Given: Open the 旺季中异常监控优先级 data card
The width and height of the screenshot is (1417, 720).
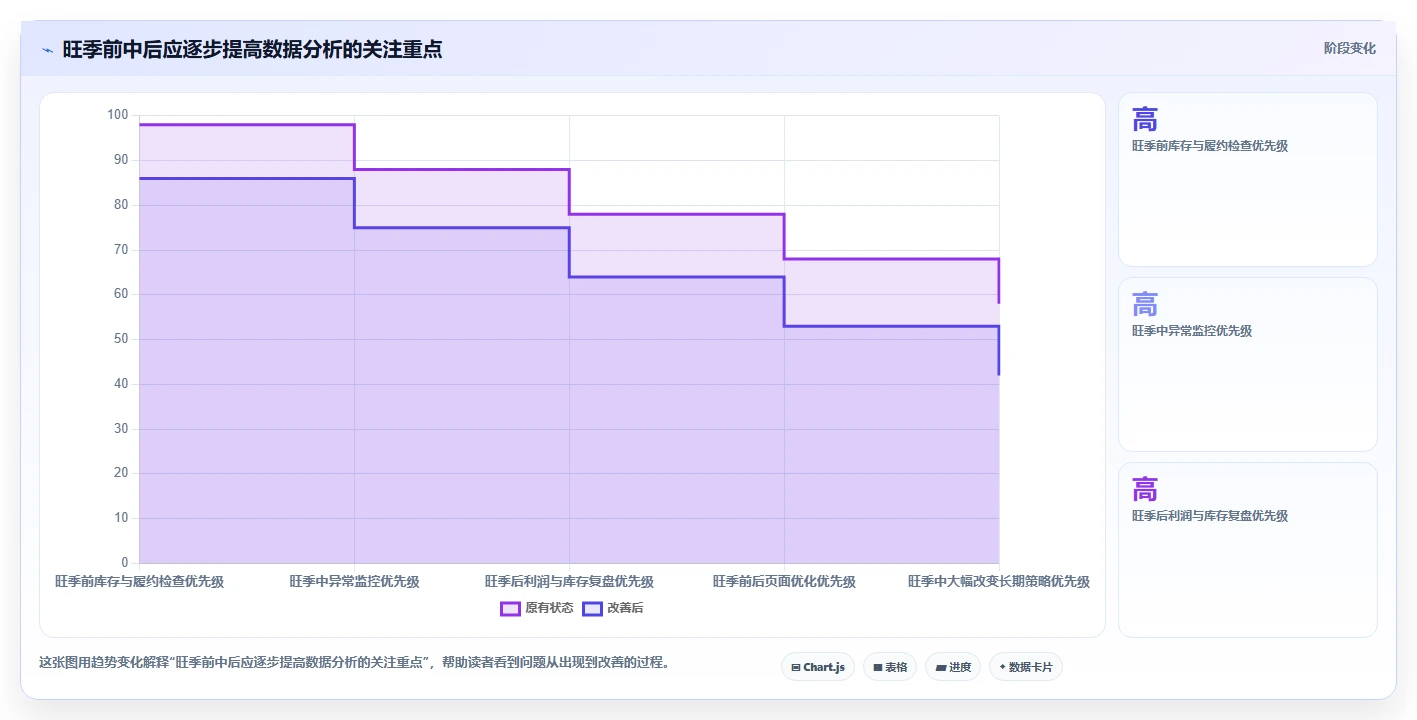Looking at the screenshot, I should point(1248,365).
